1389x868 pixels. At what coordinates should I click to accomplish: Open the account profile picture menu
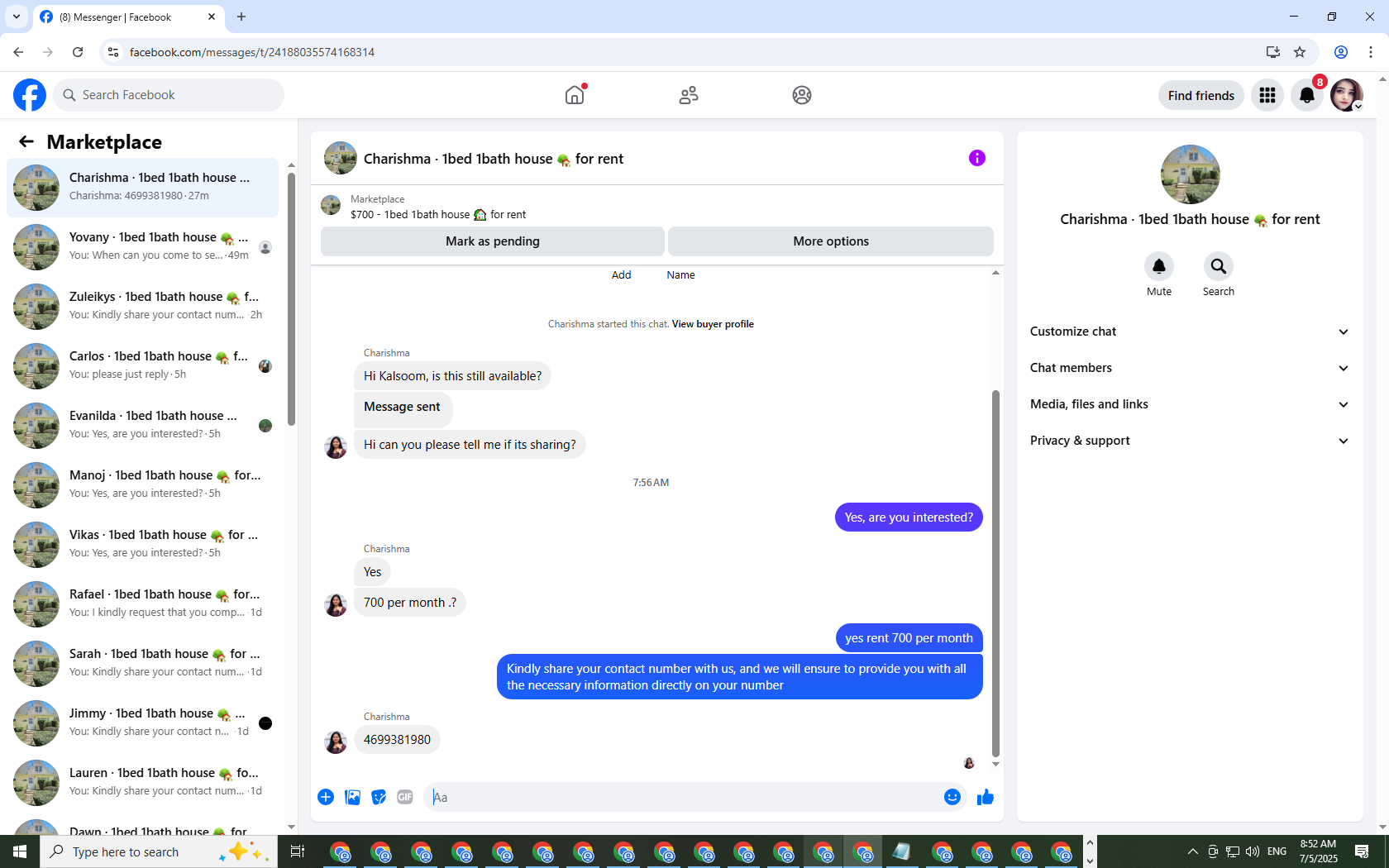[x=1347, y=95]
